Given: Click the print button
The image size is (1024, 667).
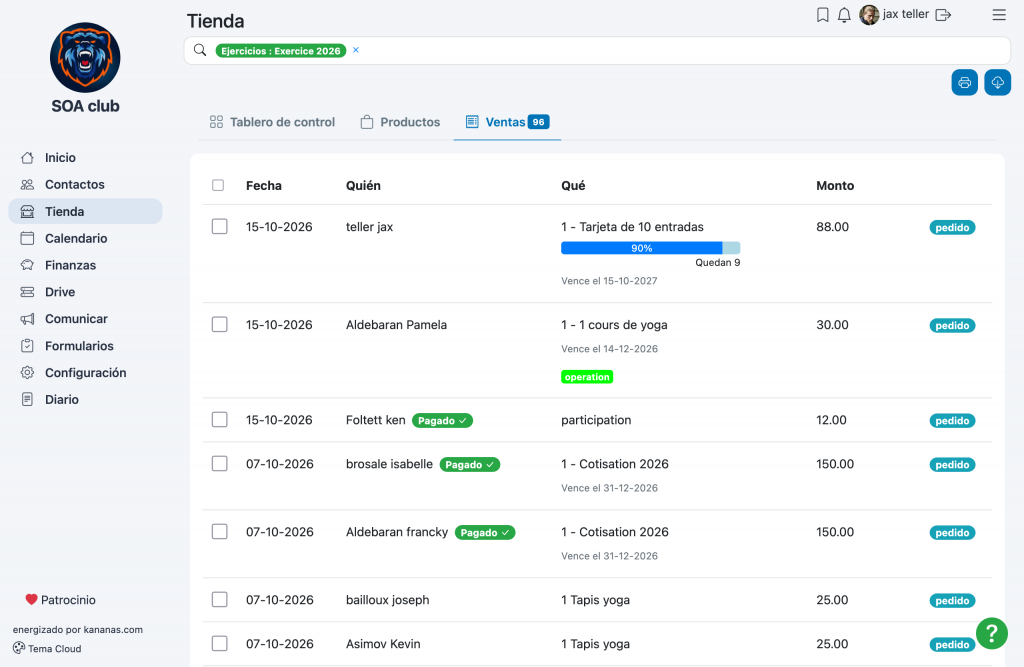Looking at the screenshot, I should (x=965, y=82).
